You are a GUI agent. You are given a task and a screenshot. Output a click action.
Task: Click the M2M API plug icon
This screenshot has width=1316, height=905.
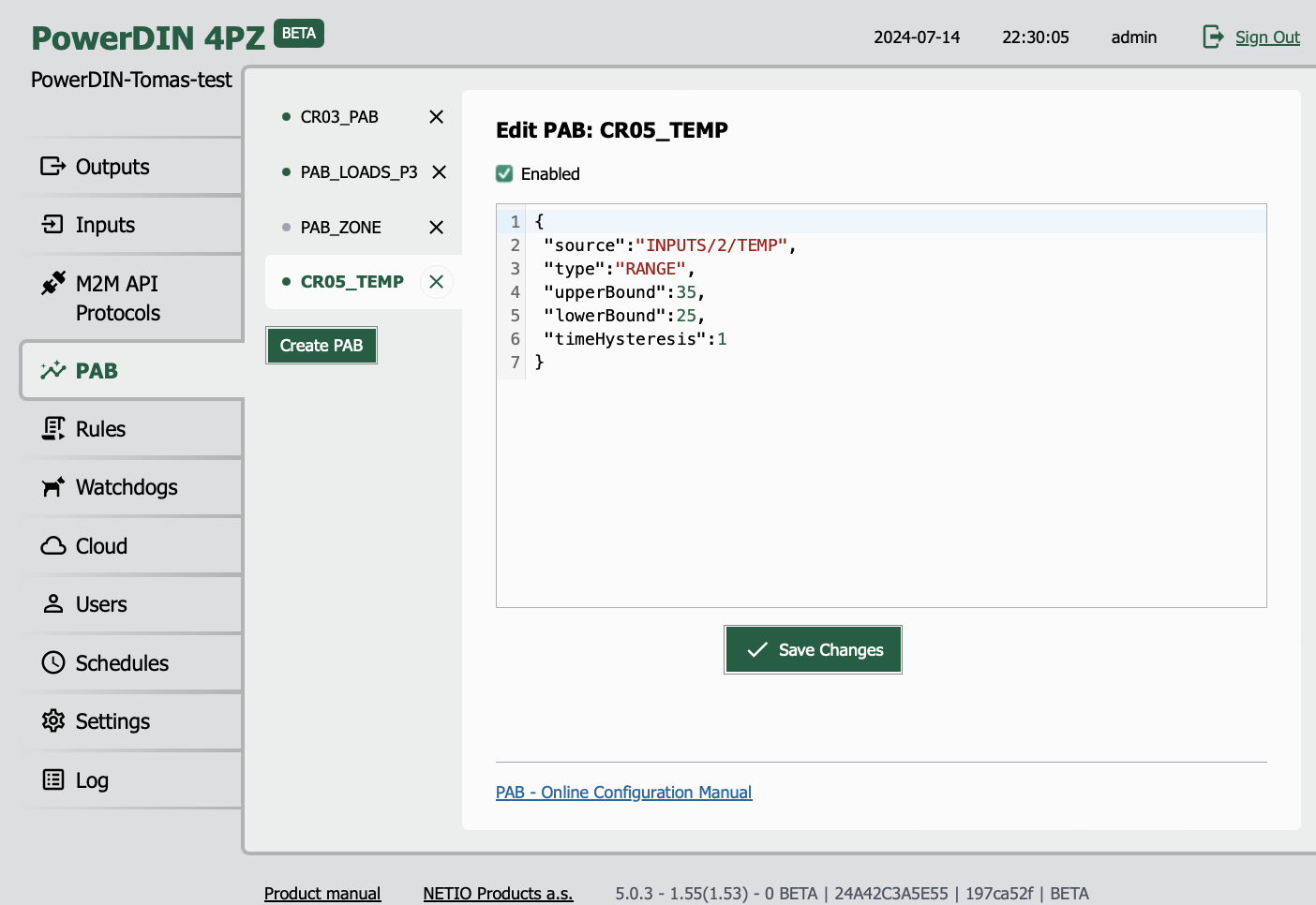pos(53,283)
